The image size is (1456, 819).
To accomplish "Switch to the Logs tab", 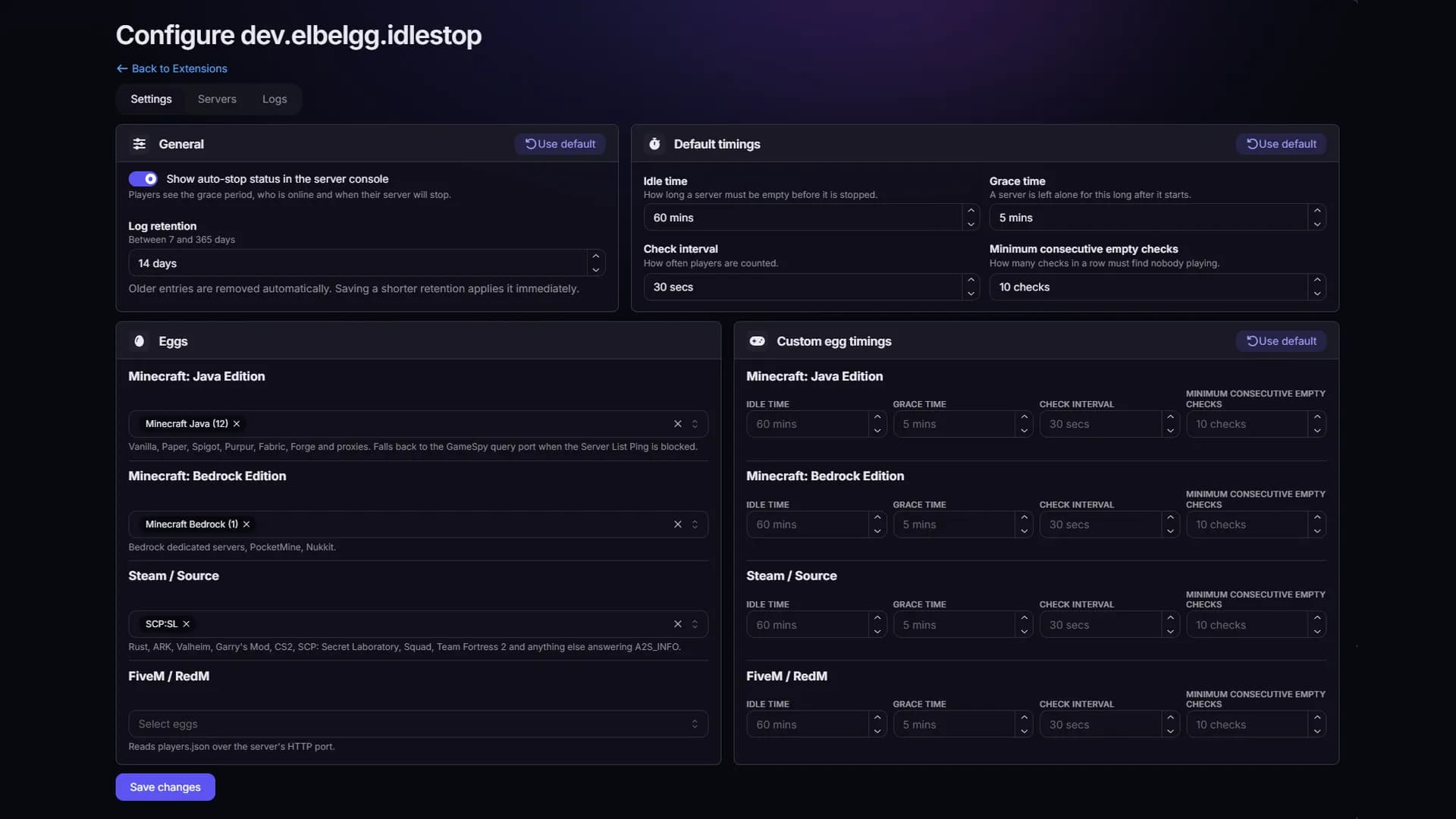I will 275,99.
